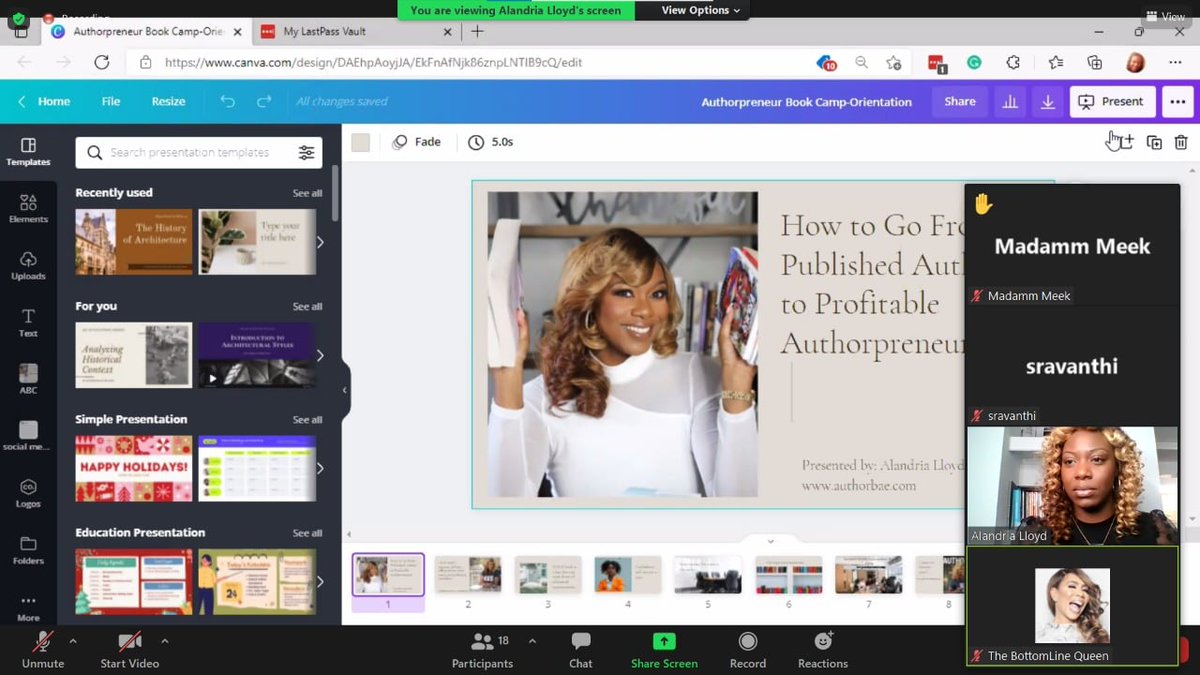The height and width of the screenshot is (675, 1200).
Task: Click the add page icon
Action: click(1125, 142)
